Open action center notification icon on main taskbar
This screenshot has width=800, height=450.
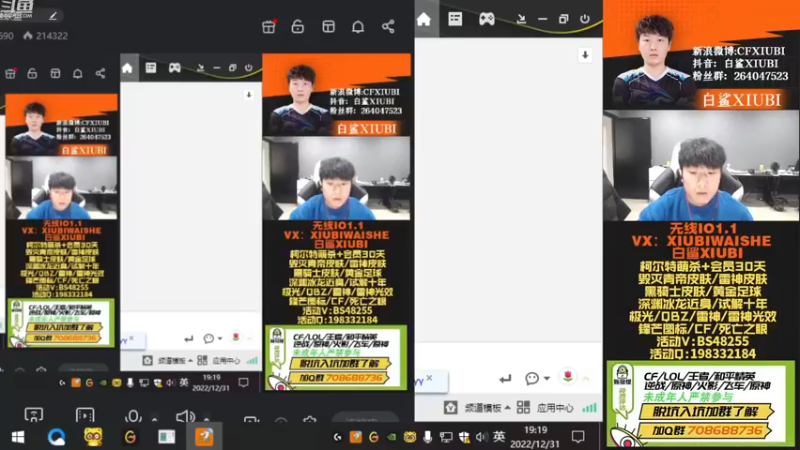pos(578,437)
